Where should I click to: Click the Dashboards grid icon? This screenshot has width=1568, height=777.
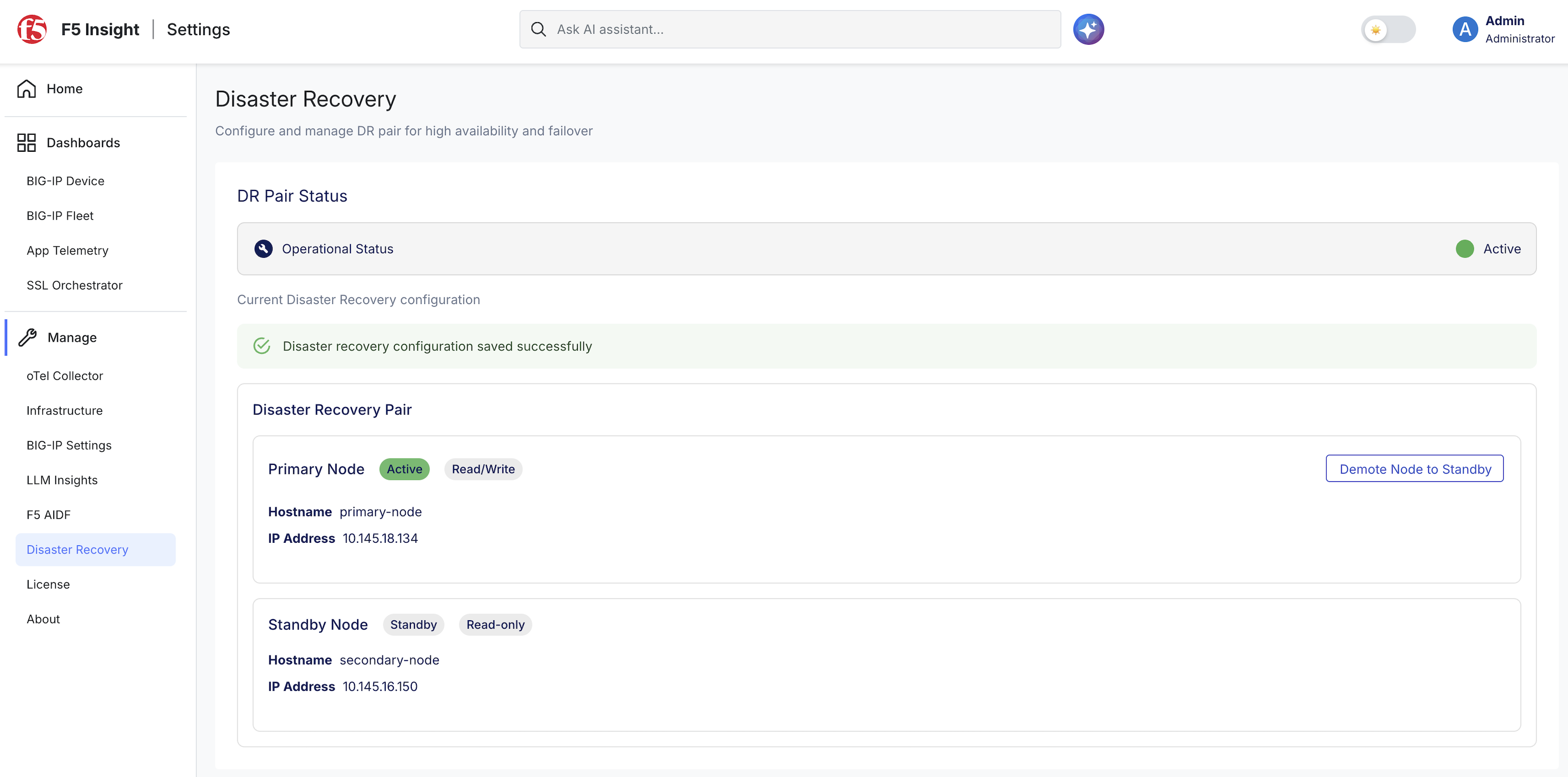pos(26,142)
